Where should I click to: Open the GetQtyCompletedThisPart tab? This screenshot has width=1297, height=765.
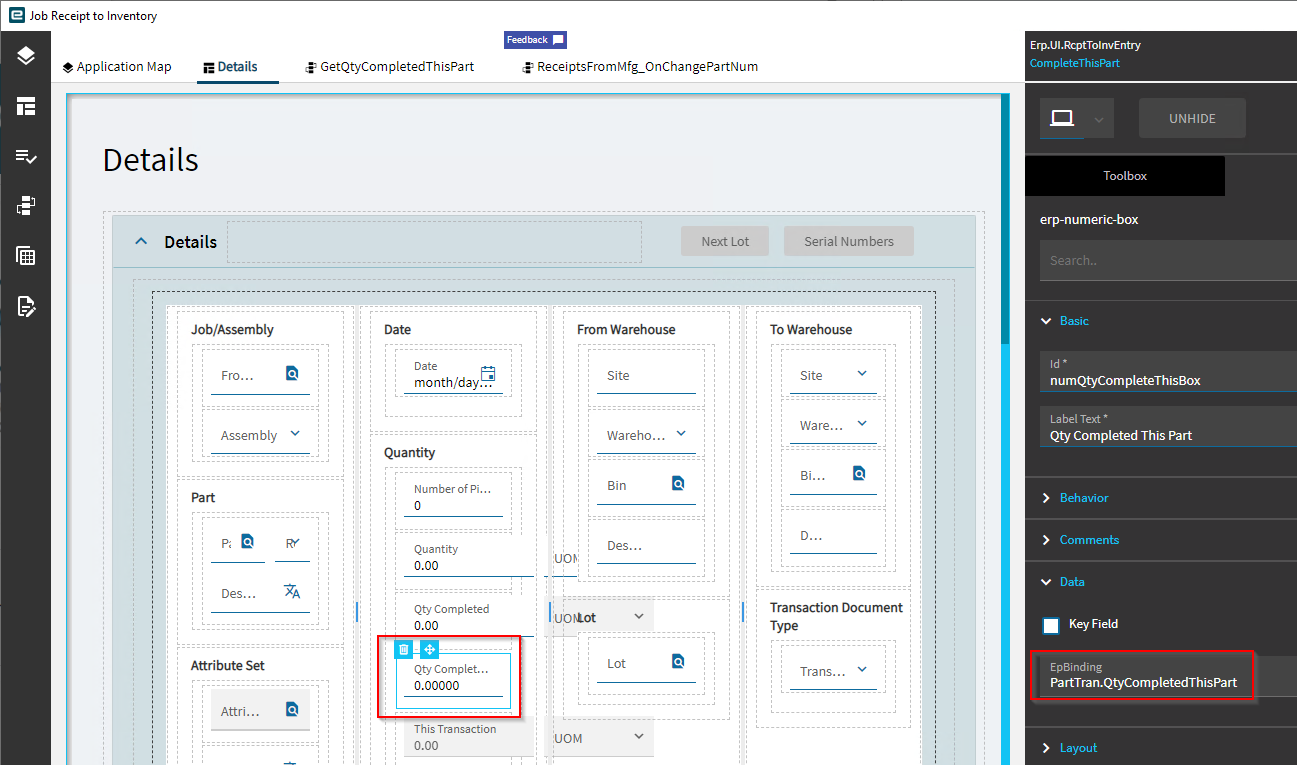390,67
